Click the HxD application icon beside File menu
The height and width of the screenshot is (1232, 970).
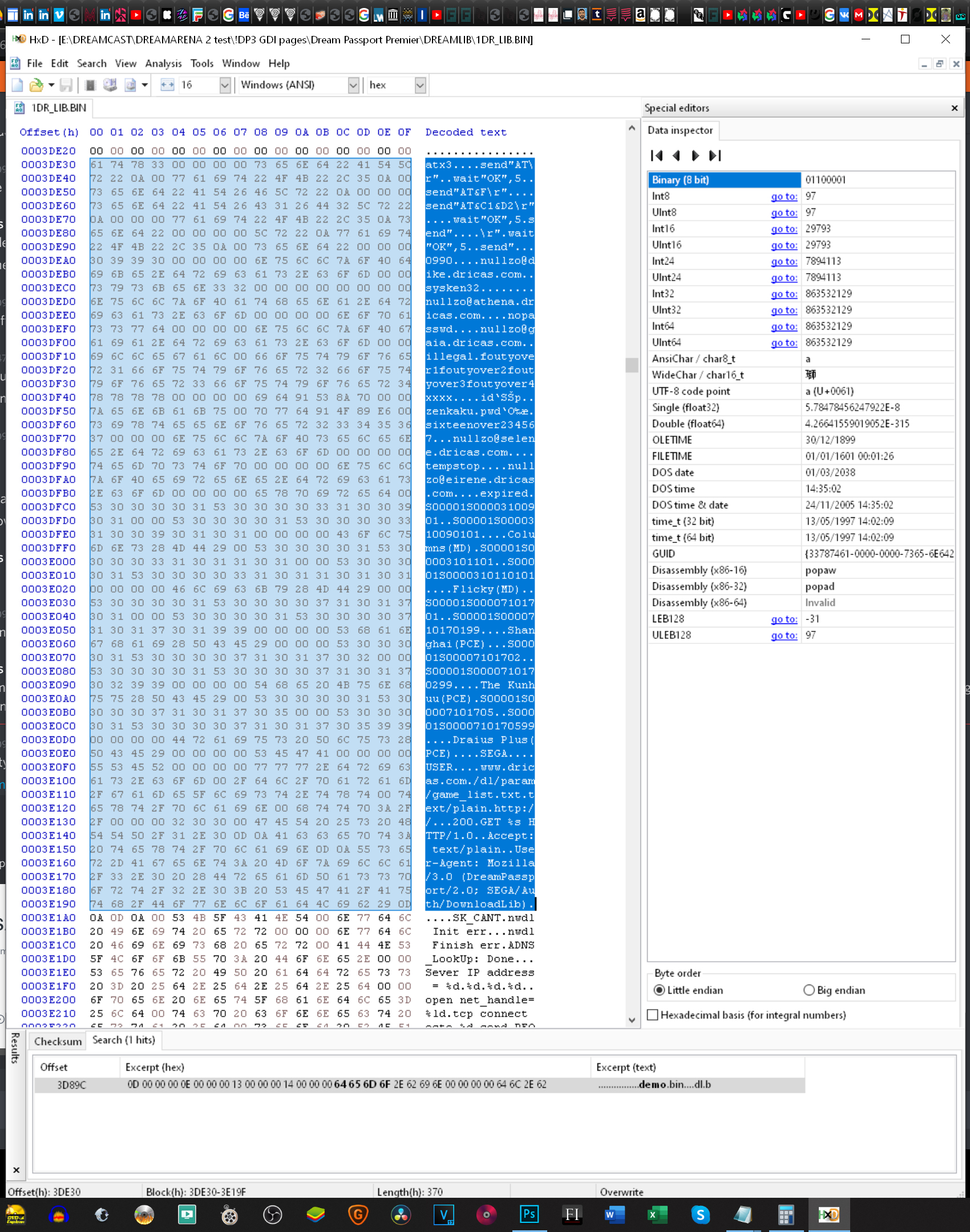15,63
